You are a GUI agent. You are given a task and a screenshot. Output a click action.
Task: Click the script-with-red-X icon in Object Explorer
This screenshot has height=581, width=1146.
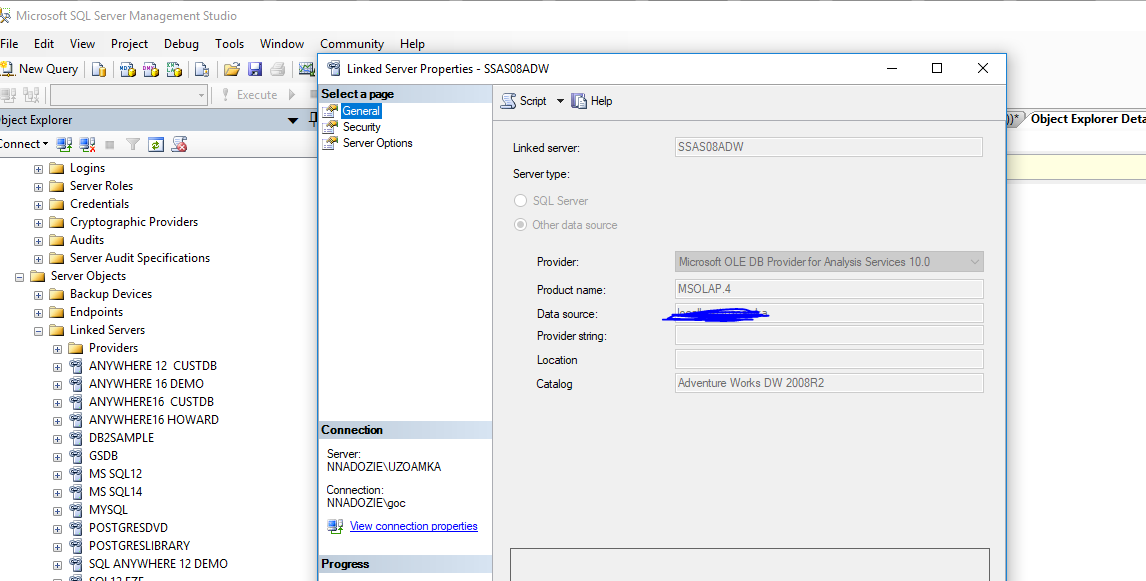[x=179, y=145]
